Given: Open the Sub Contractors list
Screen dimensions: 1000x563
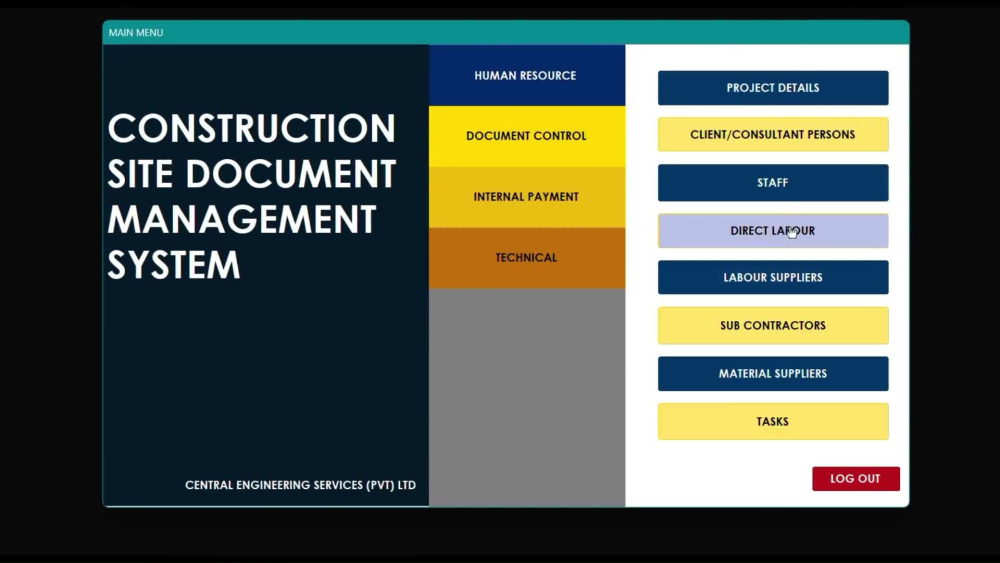Looking at the screenshot, I should pos(773,325).
